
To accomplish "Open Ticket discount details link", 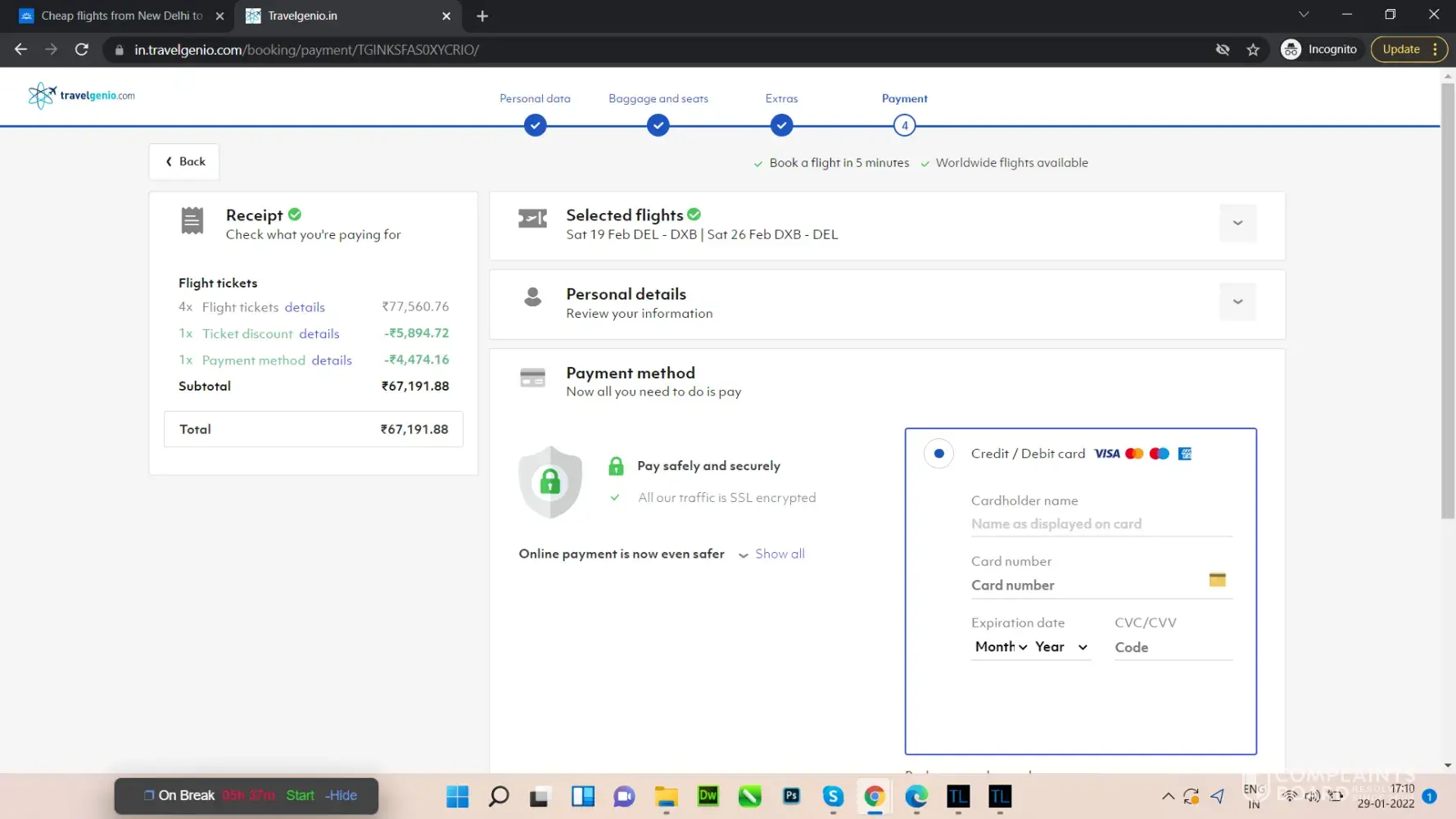I will click(x=319, y=334).
